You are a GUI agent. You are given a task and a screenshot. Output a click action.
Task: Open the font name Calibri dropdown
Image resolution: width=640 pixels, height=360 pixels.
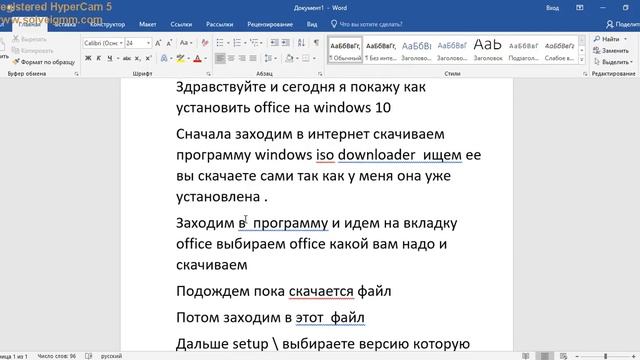click(121, 43)
